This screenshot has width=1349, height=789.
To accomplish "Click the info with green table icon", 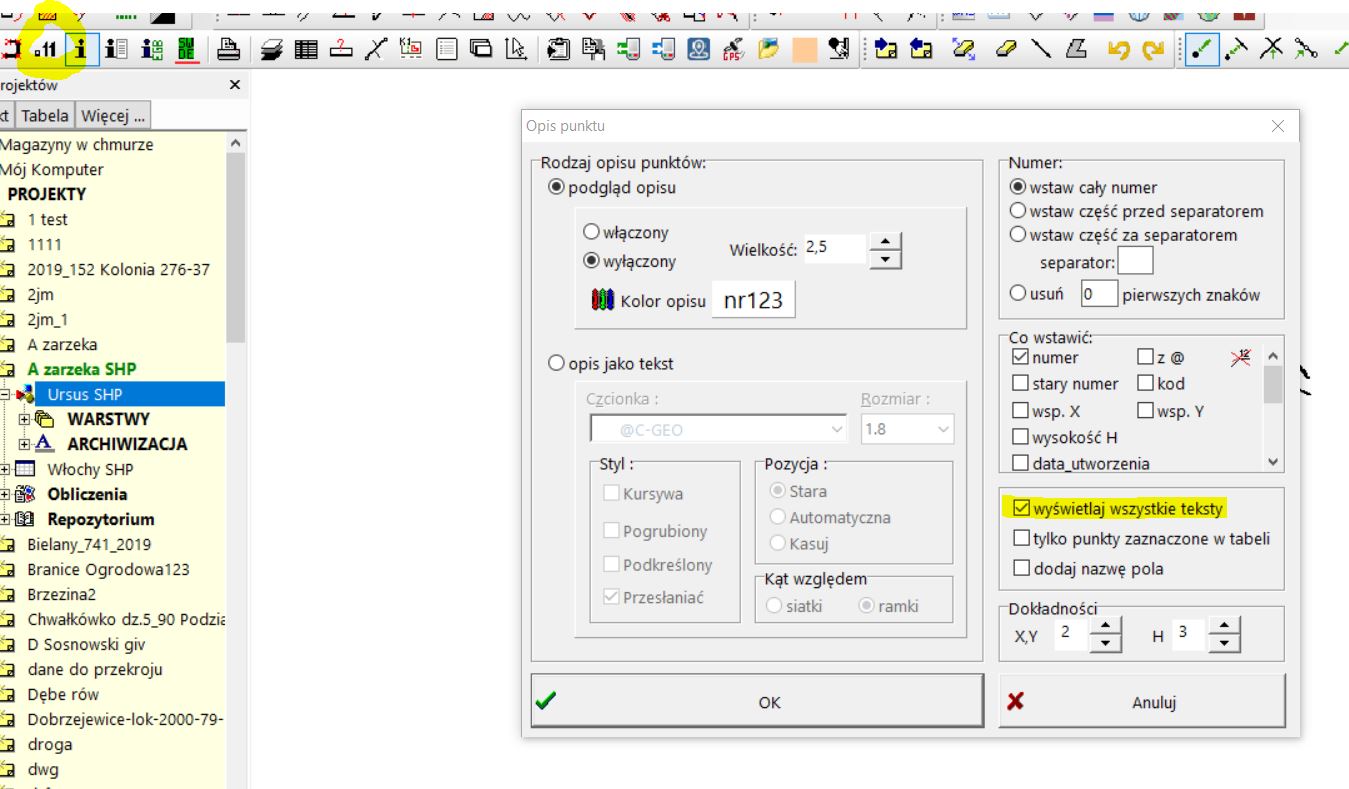I will [151, 49].
